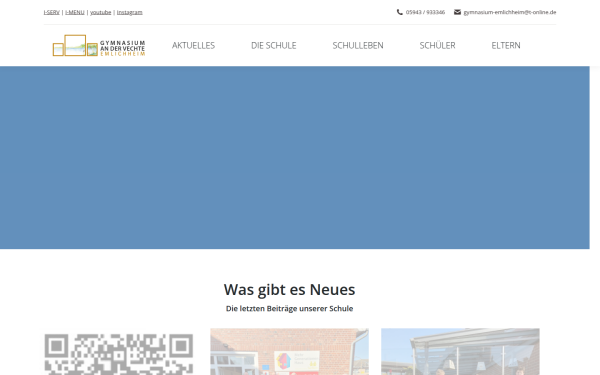Image resolution: width=600 pixels, height=375 pixels.
Task: Open the DIE SCHULE menu
Action: pyautogui.click(x=274, y=46)
